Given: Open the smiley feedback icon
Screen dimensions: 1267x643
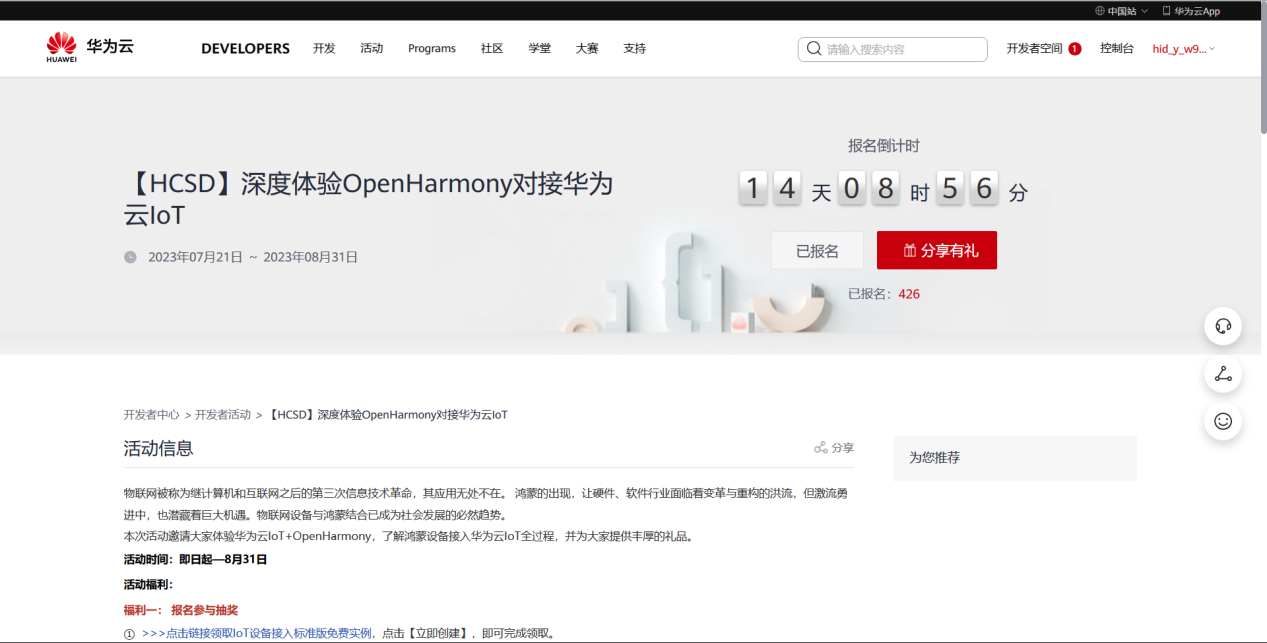Looking at the screenshot, I should coord(1222,421).
